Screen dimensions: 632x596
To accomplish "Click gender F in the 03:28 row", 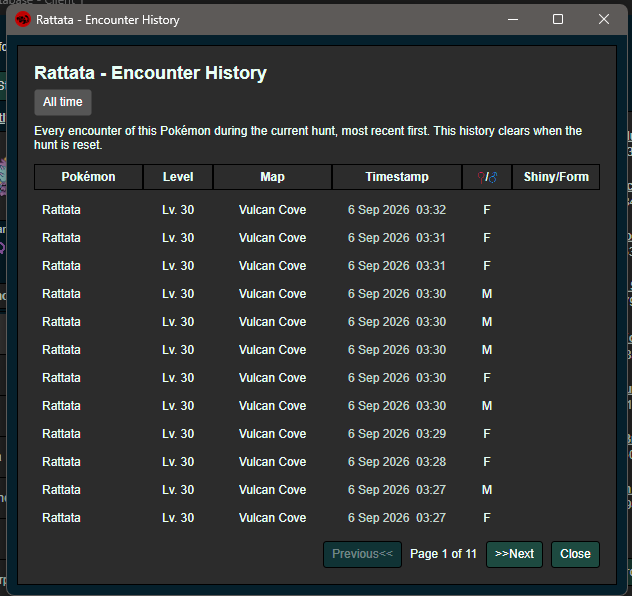I will point(487,462).
